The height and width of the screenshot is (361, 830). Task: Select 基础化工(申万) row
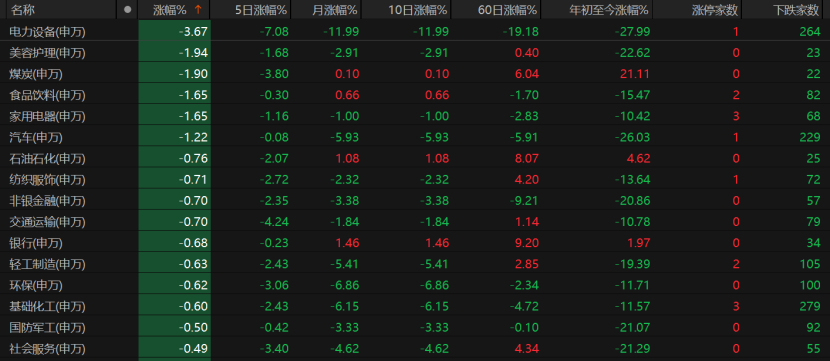tap(415, 306)
